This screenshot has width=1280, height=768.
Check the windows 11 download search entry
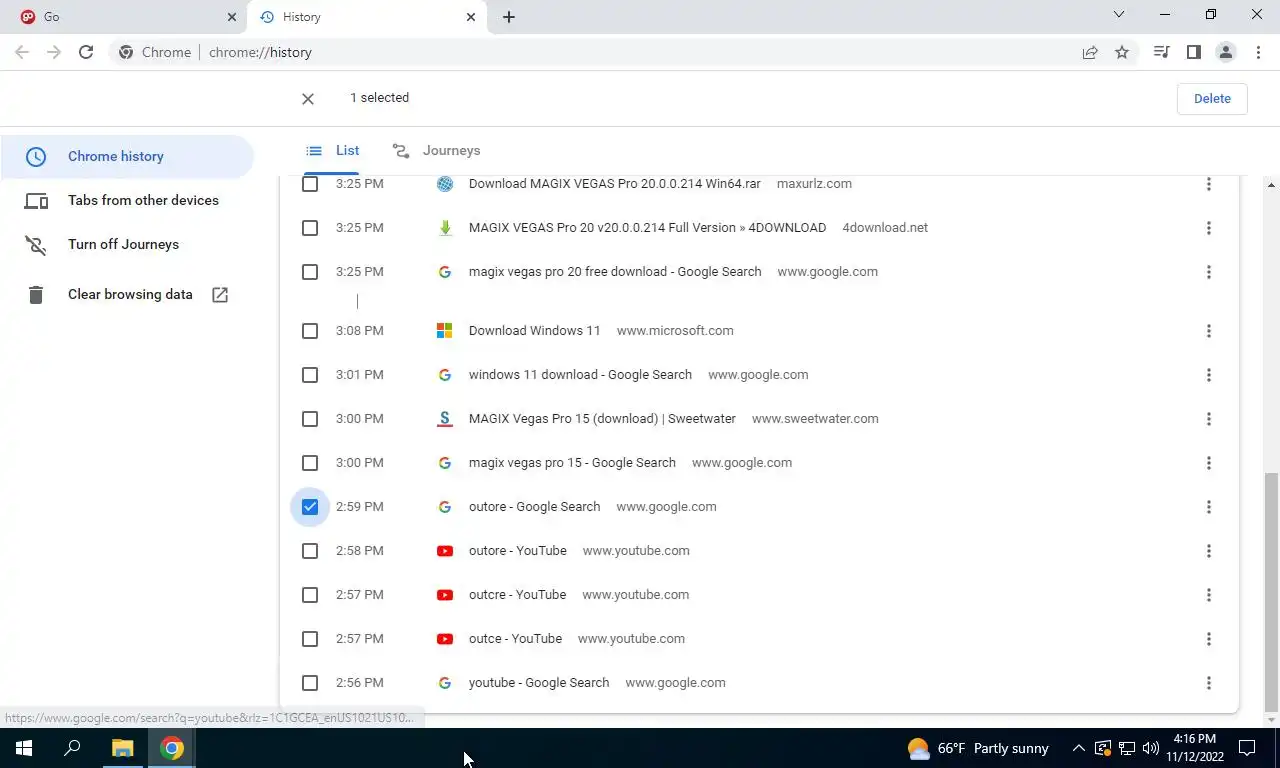pyautogui.click(x=310, y=375)
